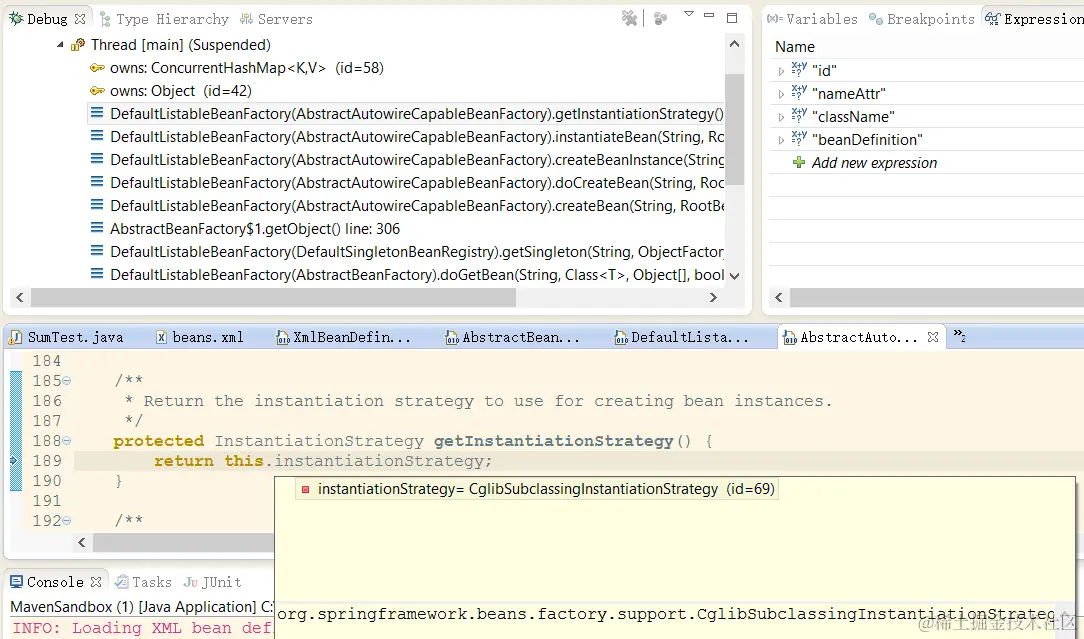1084x639 pixels.
Task: Fold the method at line 188
Action: click(66, 441)
